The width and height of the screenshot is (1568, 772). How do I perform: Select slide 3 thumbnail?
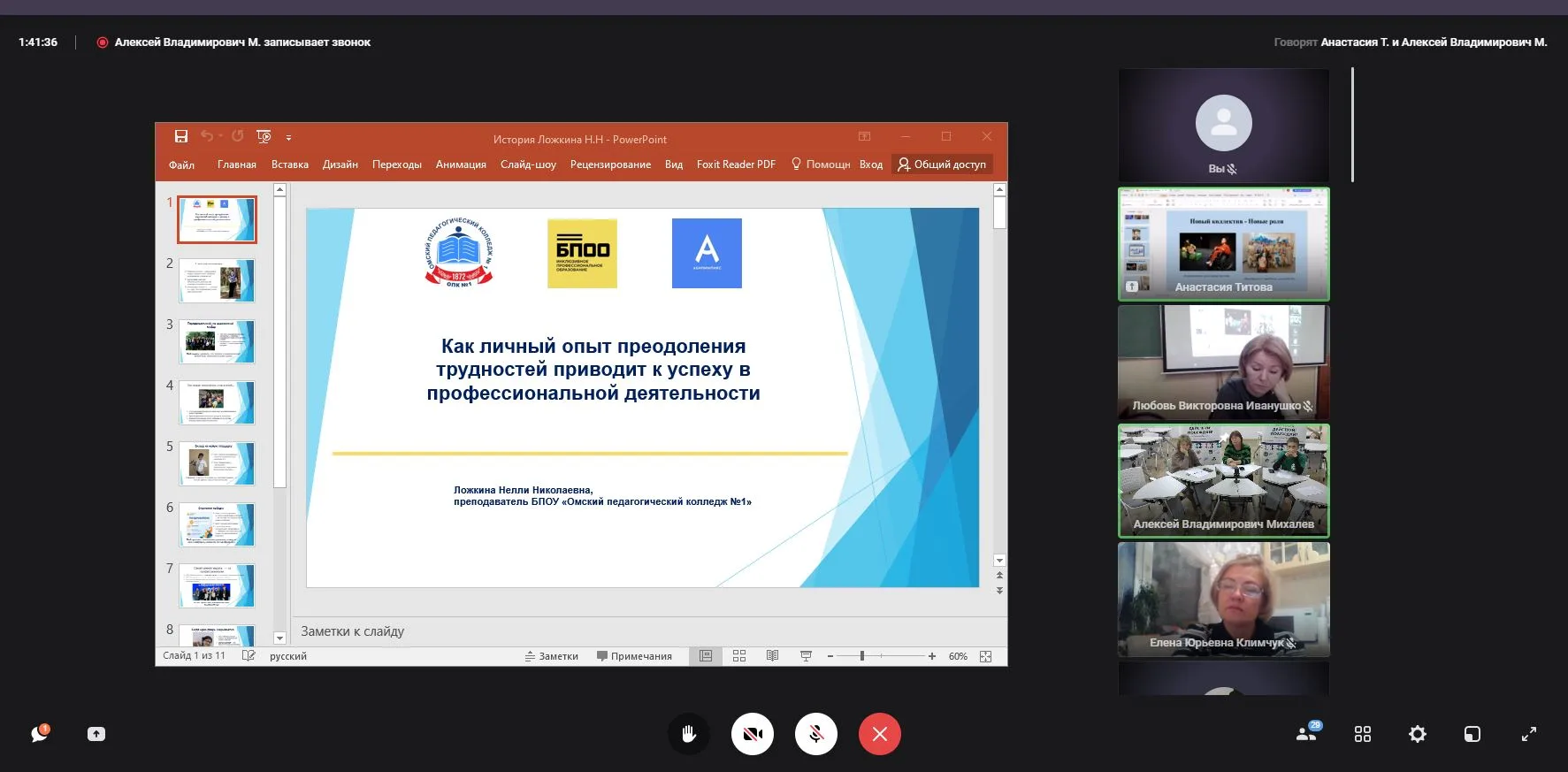[217, 341]
